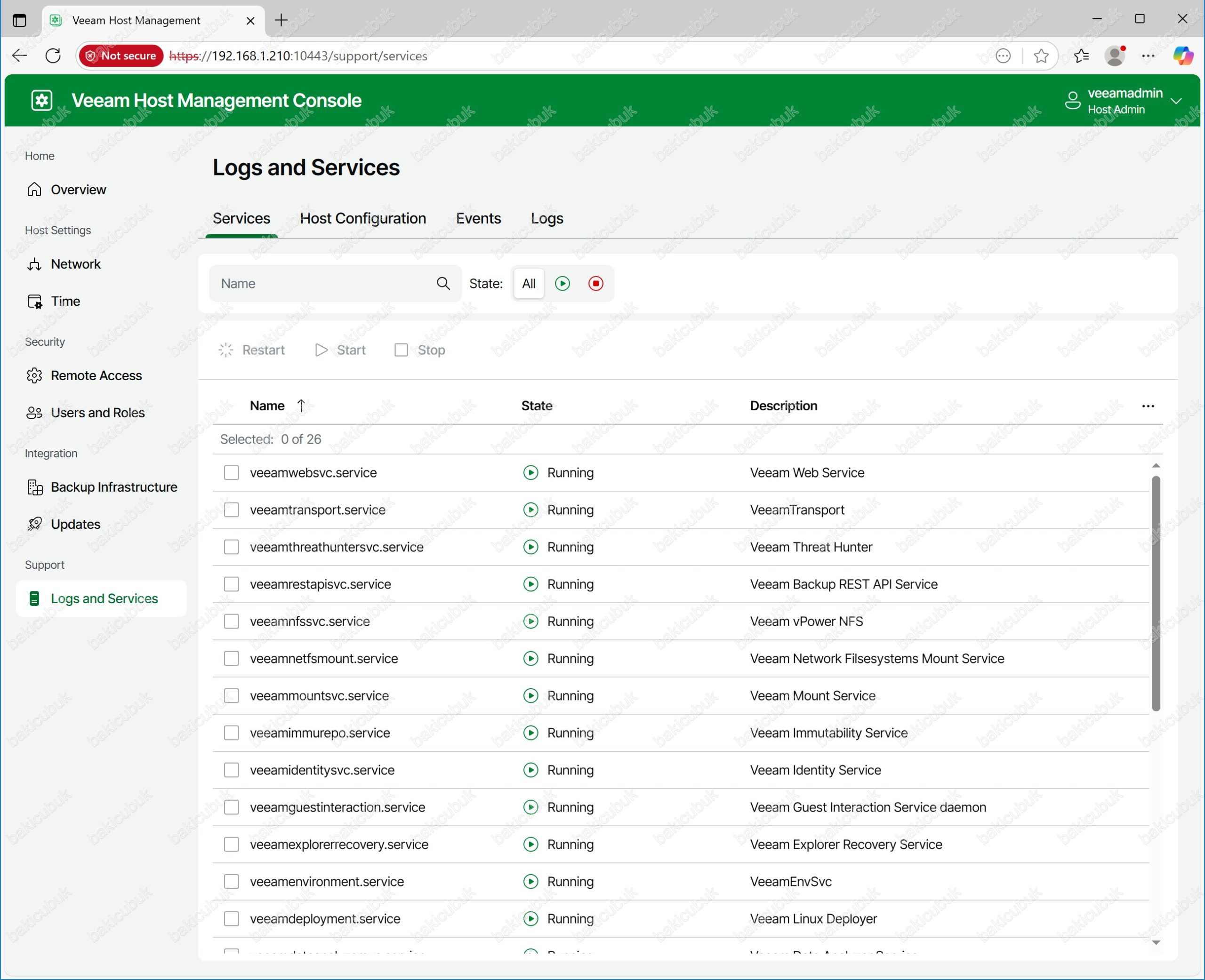Click the Veeam Immutability Service description
Viewport: 1205px width, 980px height.
coord(828,733)
